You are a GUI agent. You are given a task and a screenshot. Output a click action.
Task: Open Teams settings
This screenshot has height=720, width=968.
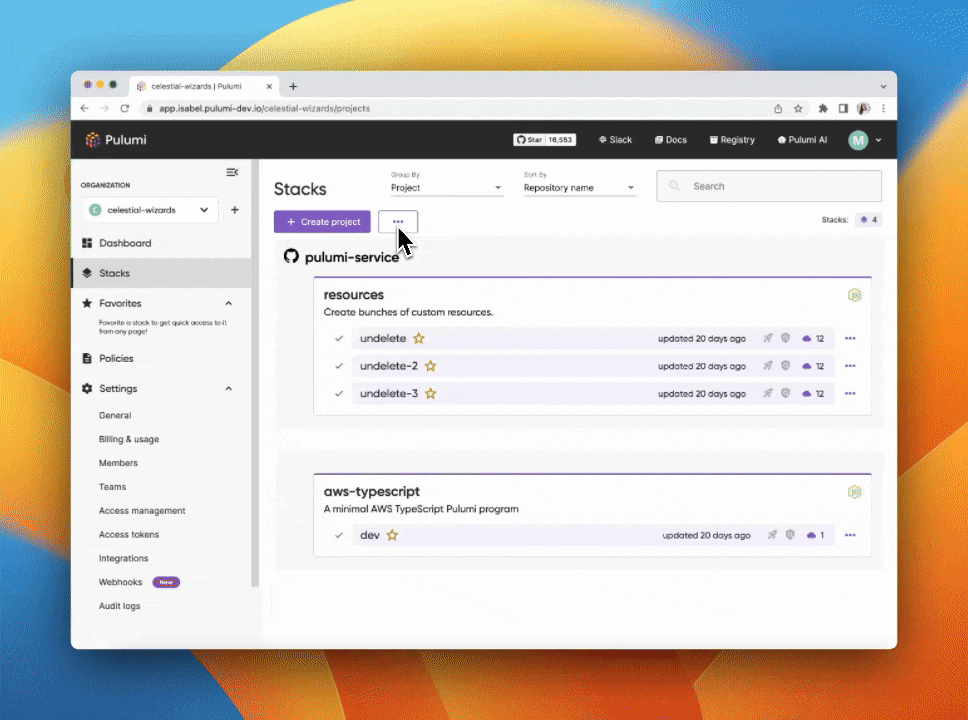click(112, 487)
